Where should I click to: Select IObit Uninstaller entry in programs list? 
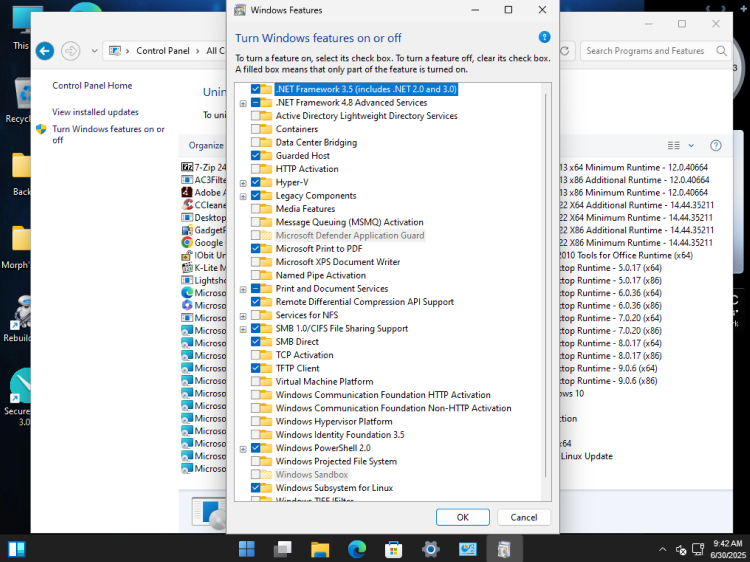pyautogui.click(x=204, y=255)
